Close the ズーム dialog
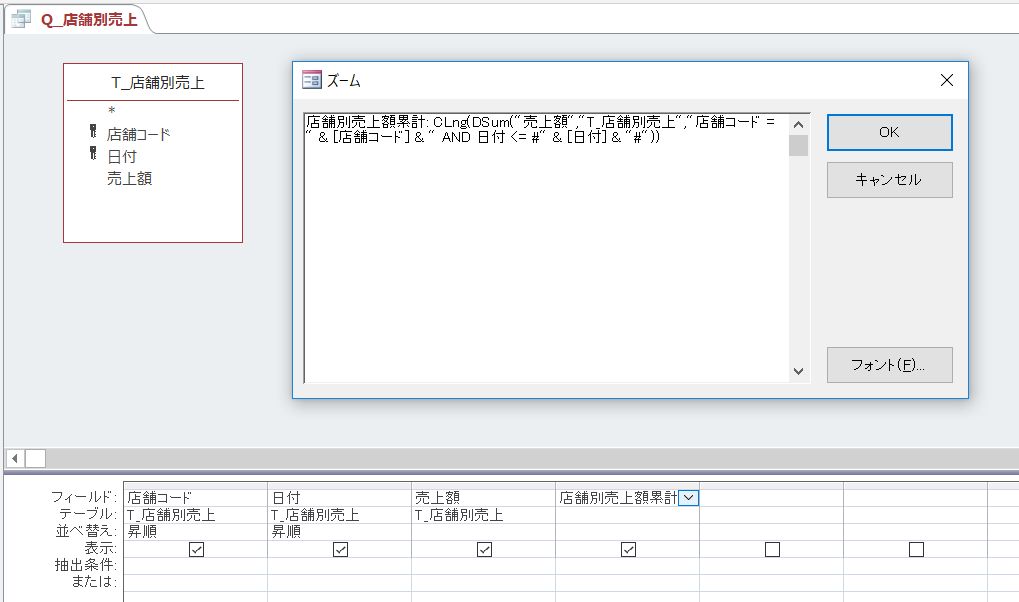The width and height of the screenshot is (1019, 602). [x=947, y=80]
